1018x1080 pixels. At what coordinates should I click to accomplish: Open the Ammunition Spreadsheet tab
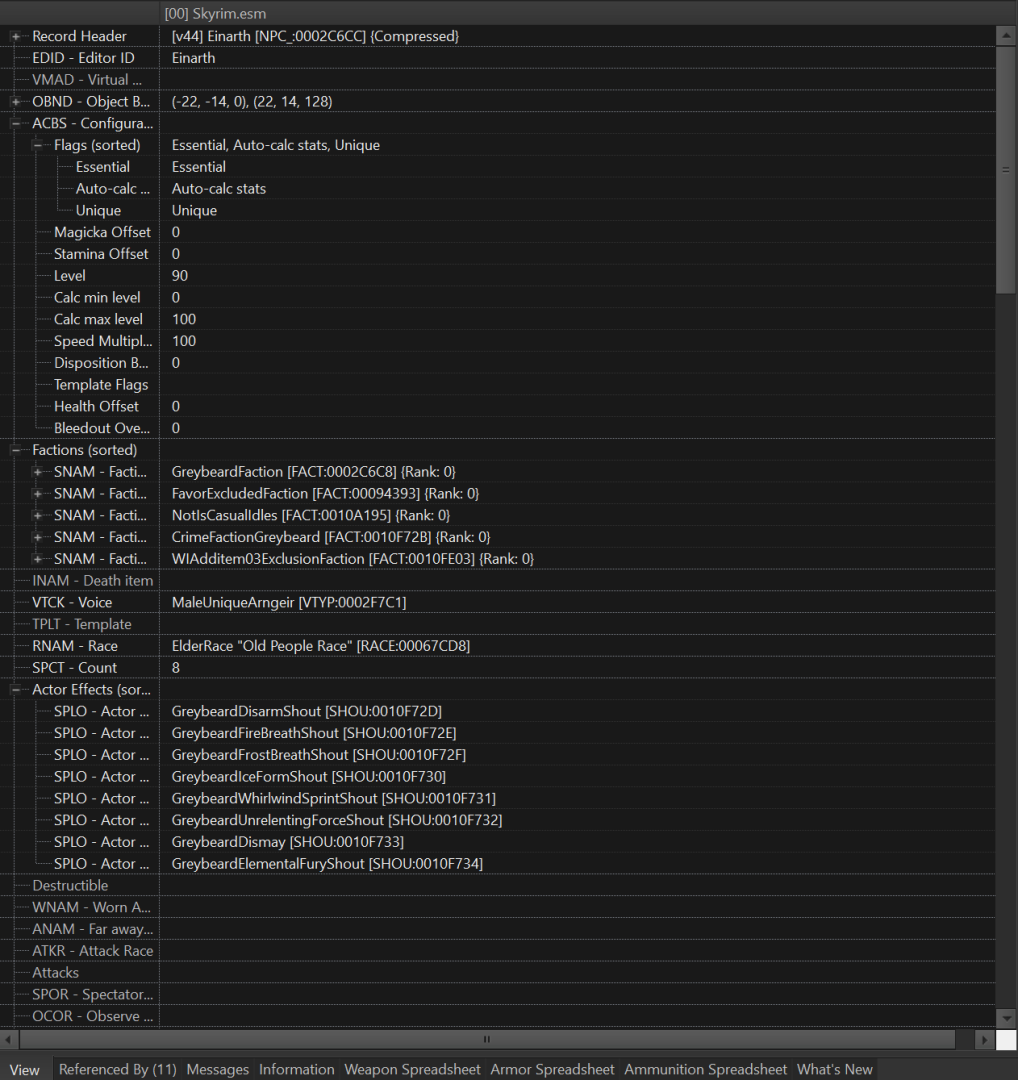click(x=705, y=1069)
